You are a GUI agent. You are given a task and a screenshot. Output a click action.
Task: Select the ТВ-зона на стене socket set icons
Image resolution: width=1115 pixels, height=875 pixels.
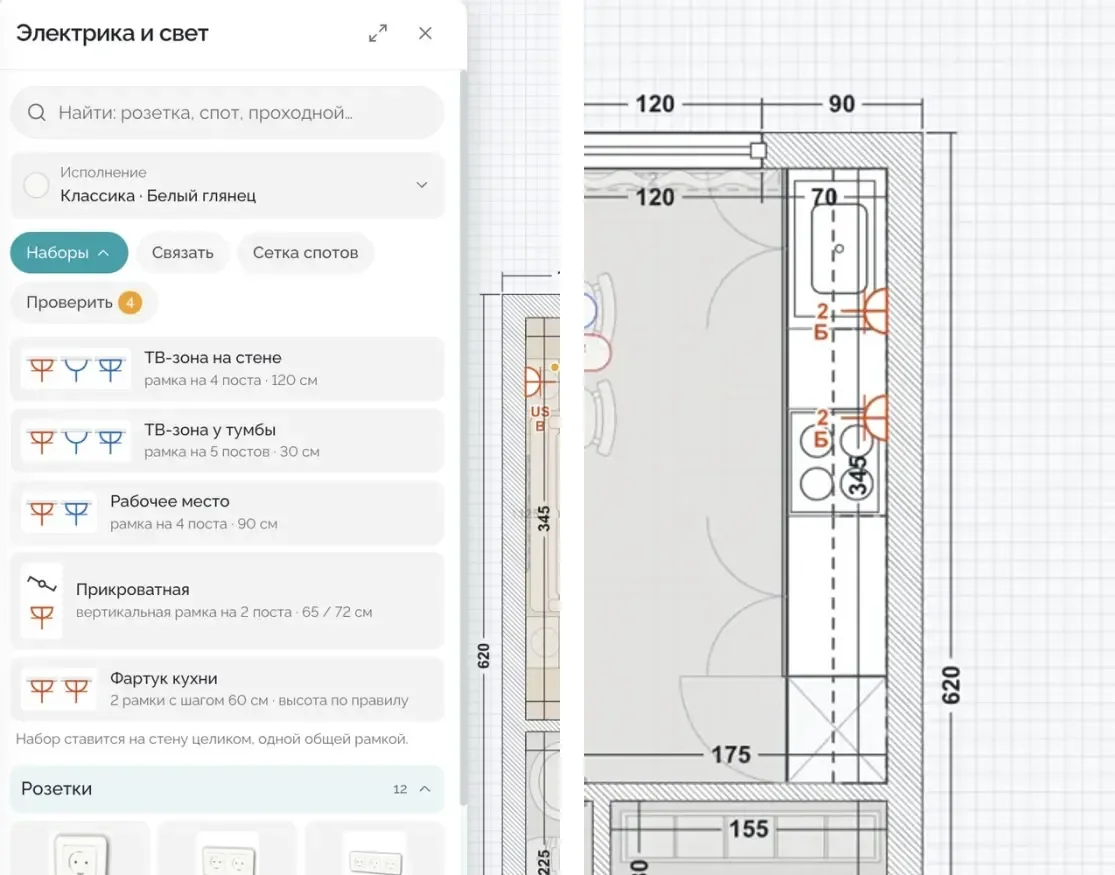(76, 368)
